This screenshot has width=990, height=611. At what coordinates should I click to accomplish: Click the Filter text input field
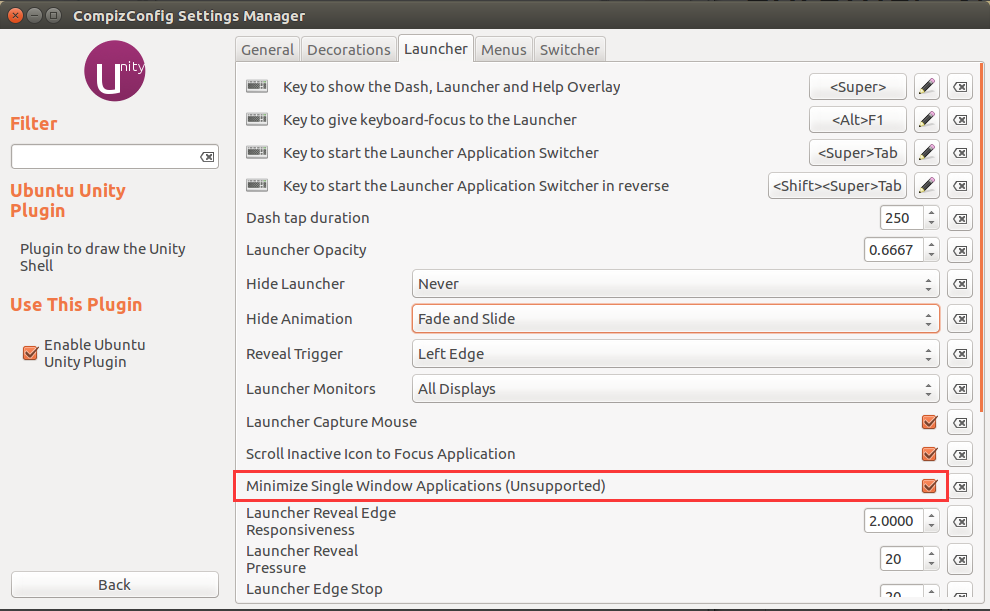[103, 157]
